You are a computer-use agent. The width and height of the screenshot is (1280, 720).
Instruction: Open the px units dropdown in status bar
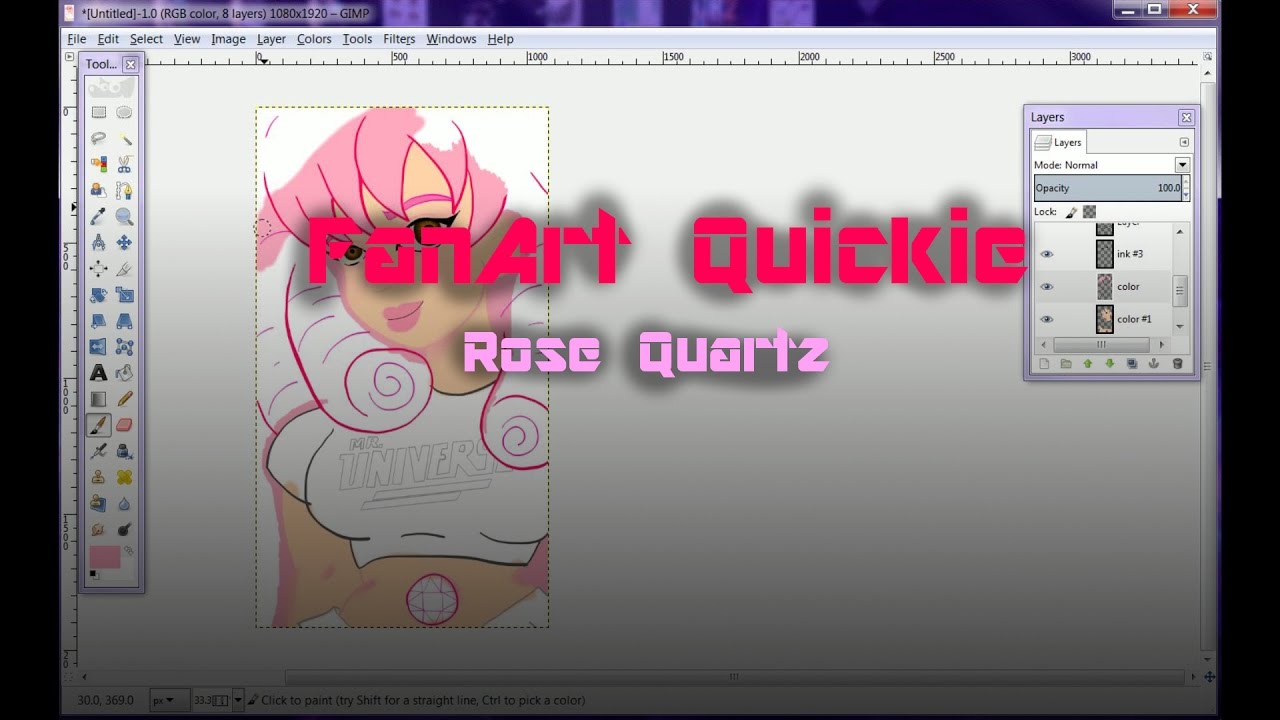tap(169, 700)
